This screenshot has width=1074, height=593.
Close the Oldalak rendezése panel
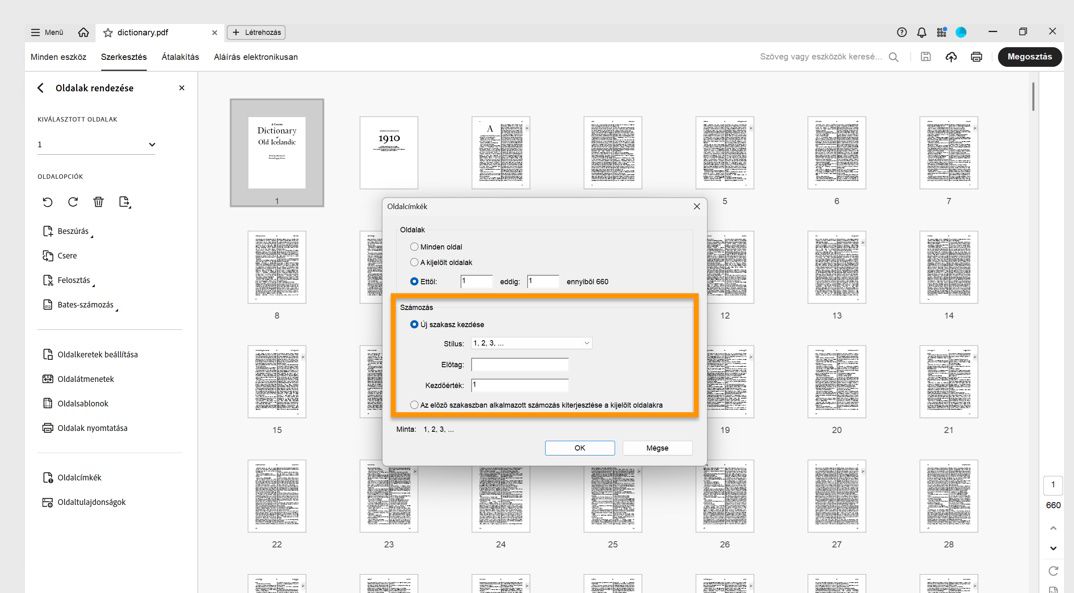coord(182,88)
